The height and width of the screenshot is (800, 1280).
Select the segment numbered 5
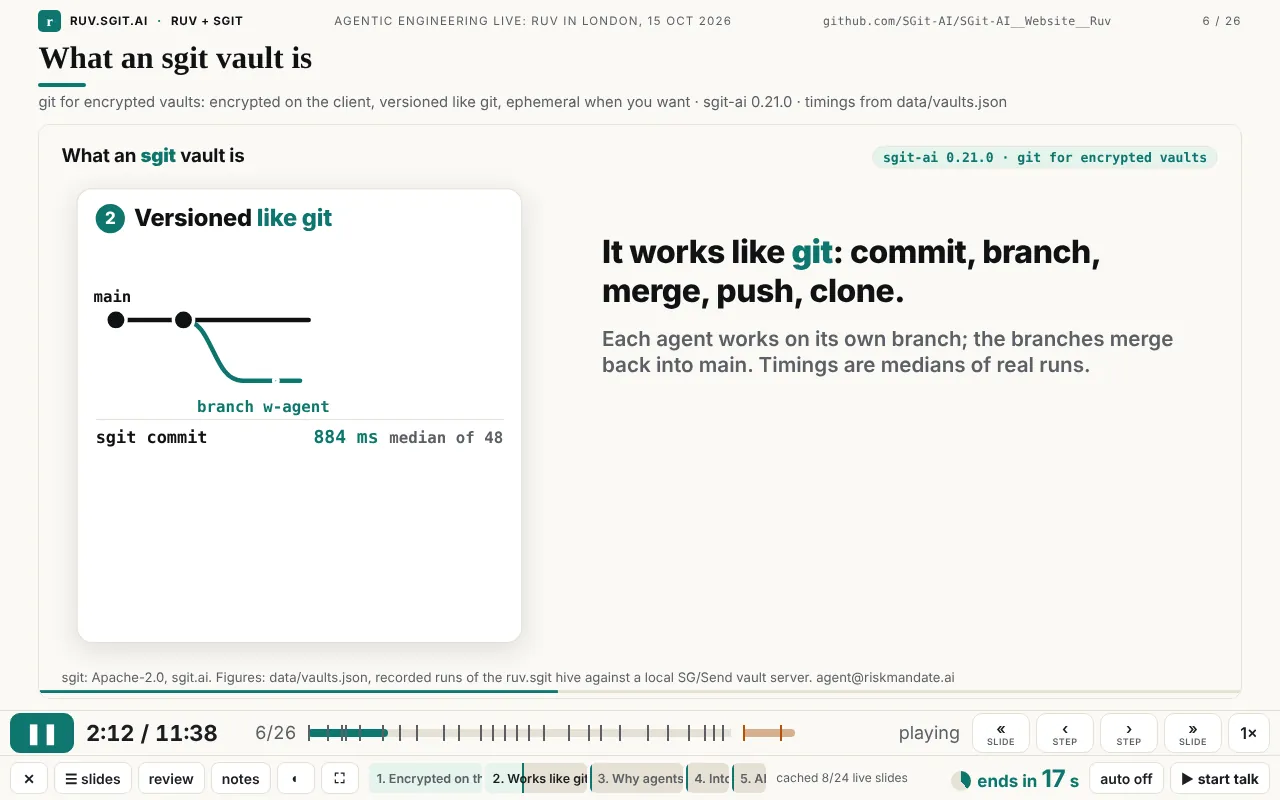pyautogui.click(x=751, y=779)
